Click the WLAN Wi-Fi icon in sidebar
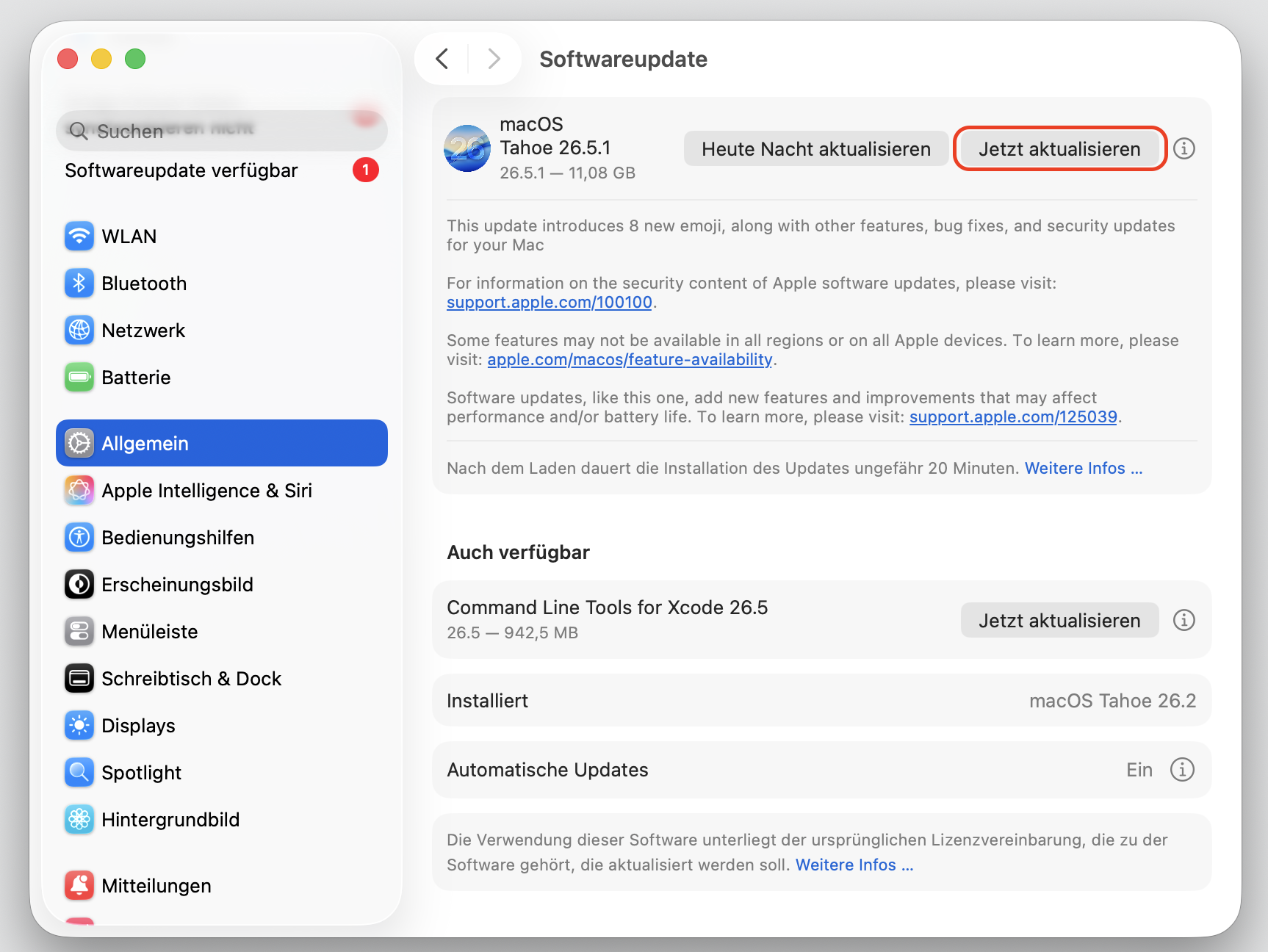This screenshot has height=952, width=1268. tap(79, 237)
